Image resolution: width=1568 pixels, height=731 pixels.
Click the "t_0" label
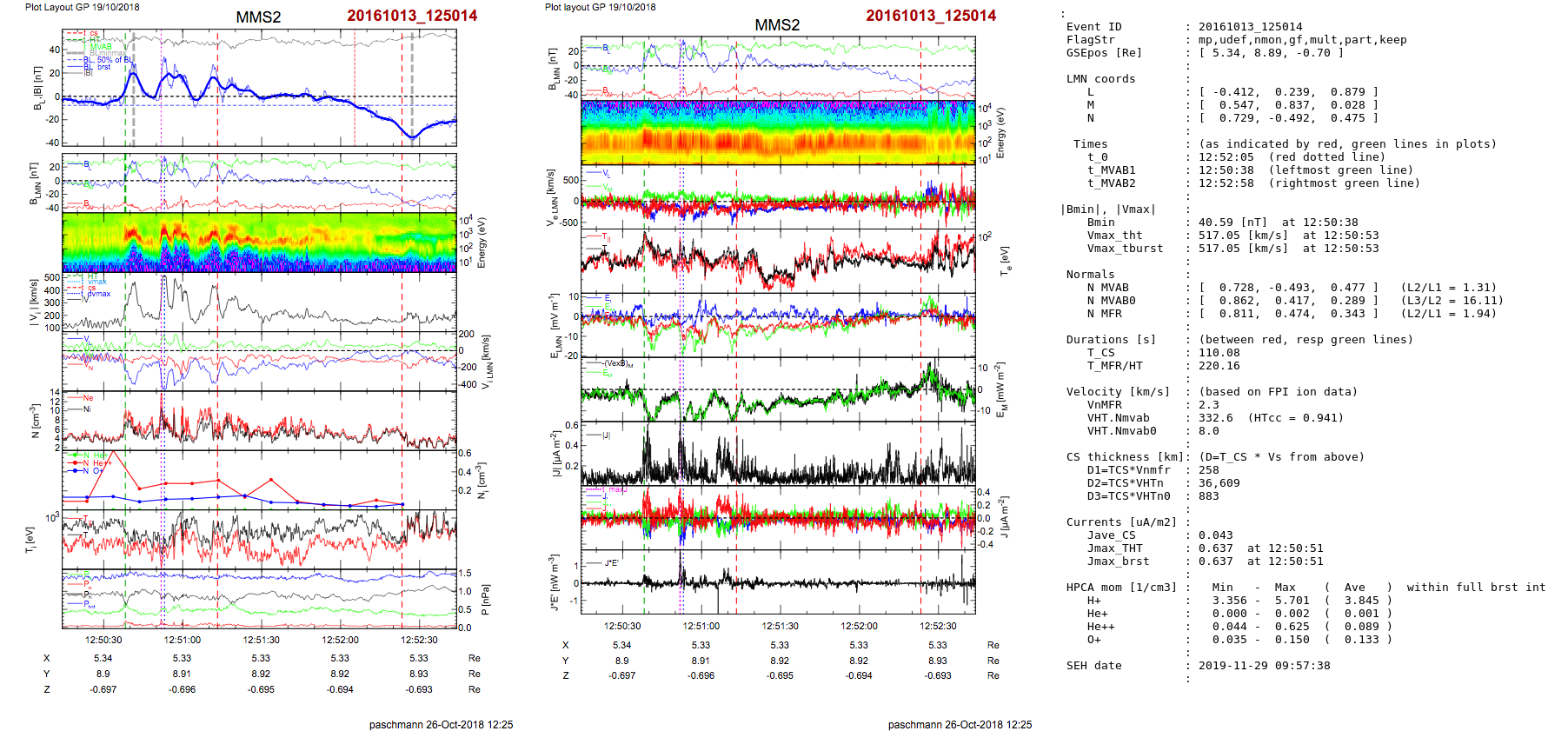(1097, 157)
